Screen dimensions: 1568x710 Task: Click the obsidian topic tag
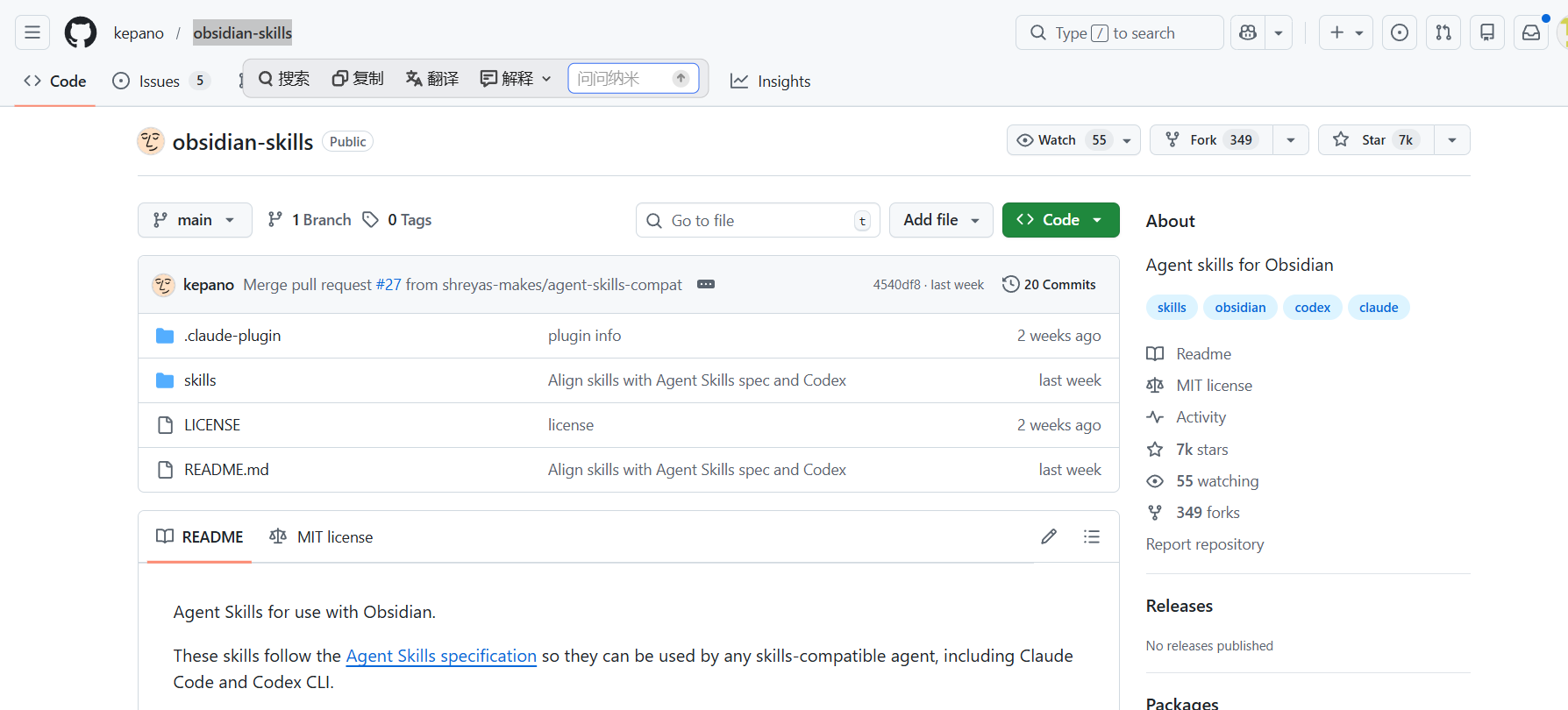point(1240,308)
